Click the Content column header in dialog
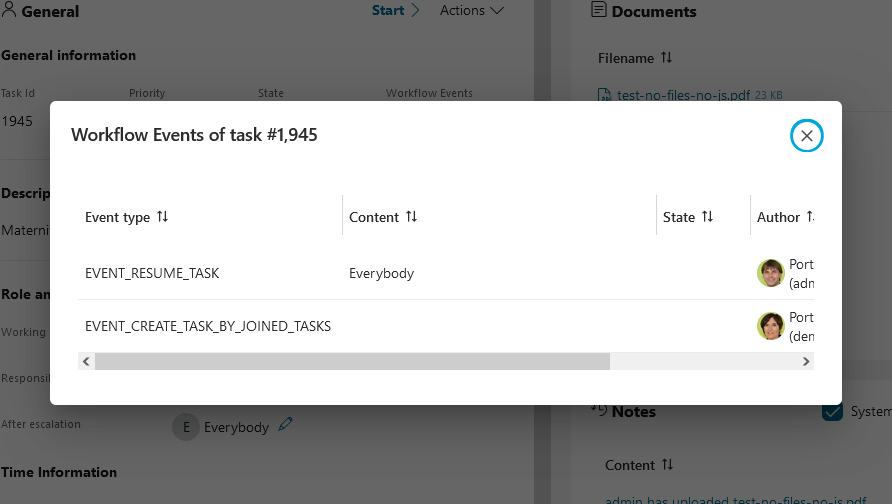Image resolution: width=892 pixels, height=504 pixels. click(x=499, y=217)
